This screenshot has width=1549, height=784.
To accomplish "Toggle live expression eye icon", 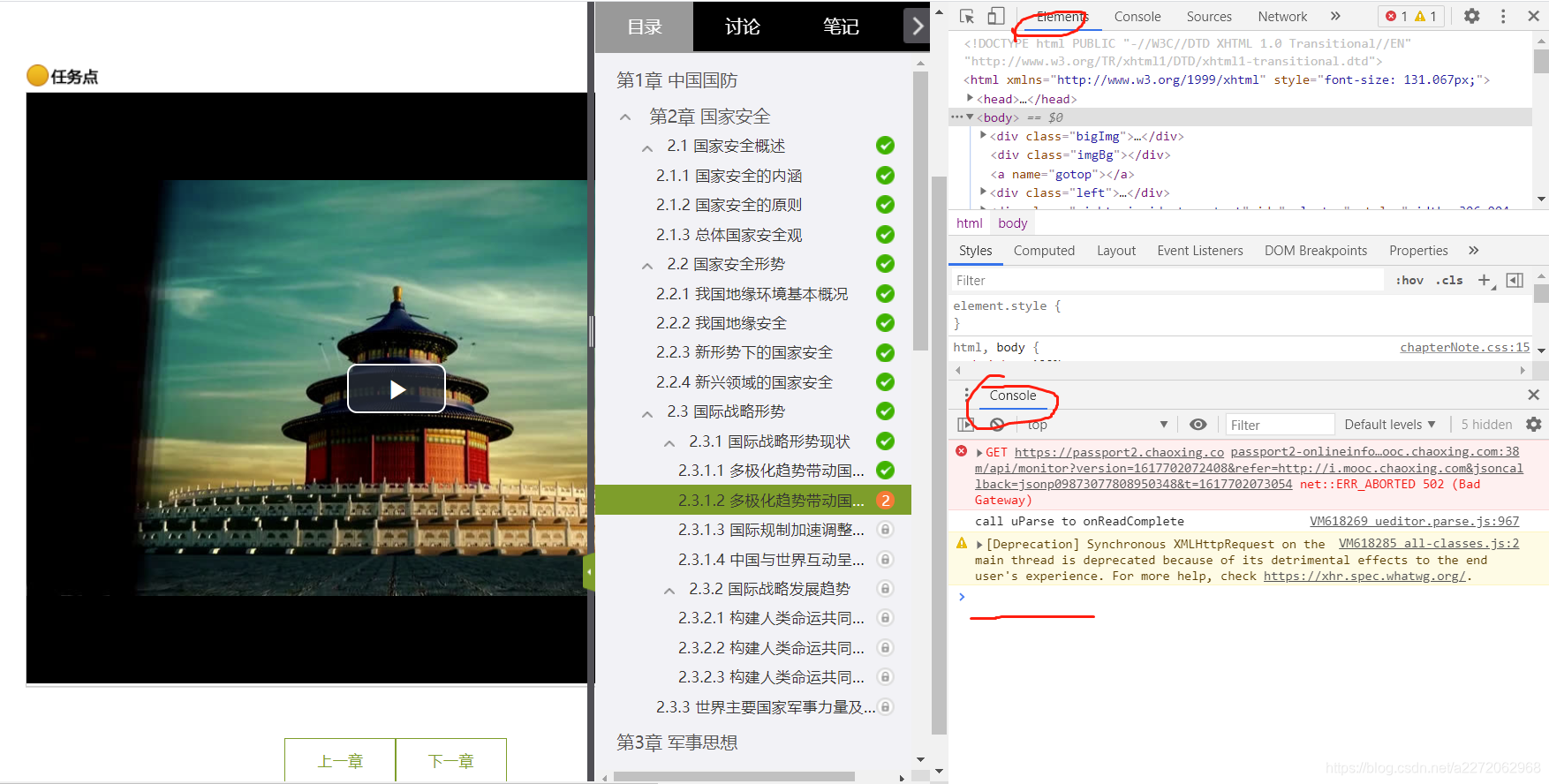I will tap(1198, 425).
